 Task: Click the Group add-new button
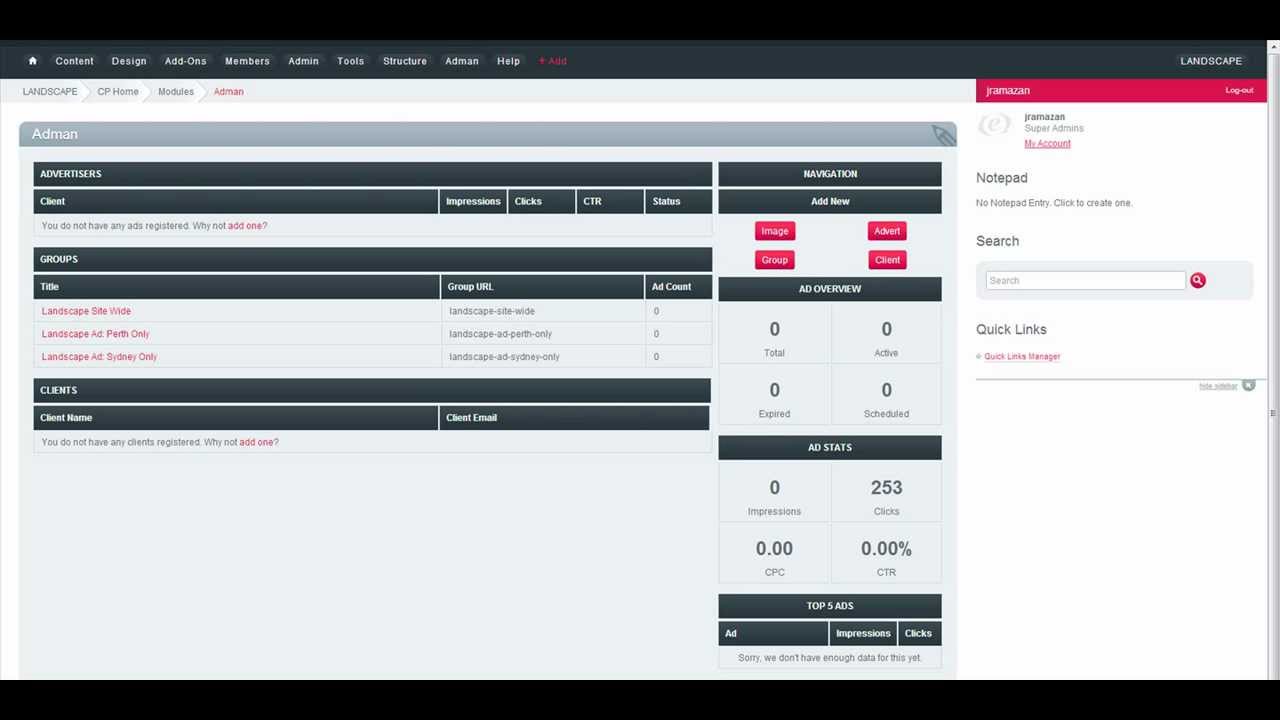tap(775, 260)
